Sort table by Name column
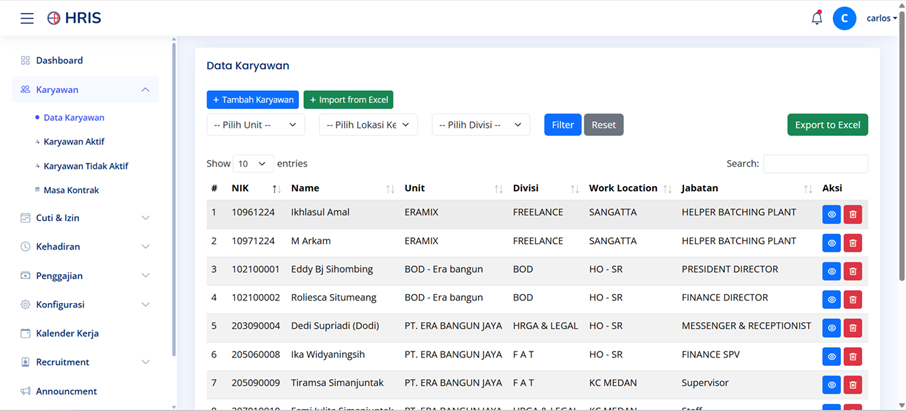 [342, 188]
